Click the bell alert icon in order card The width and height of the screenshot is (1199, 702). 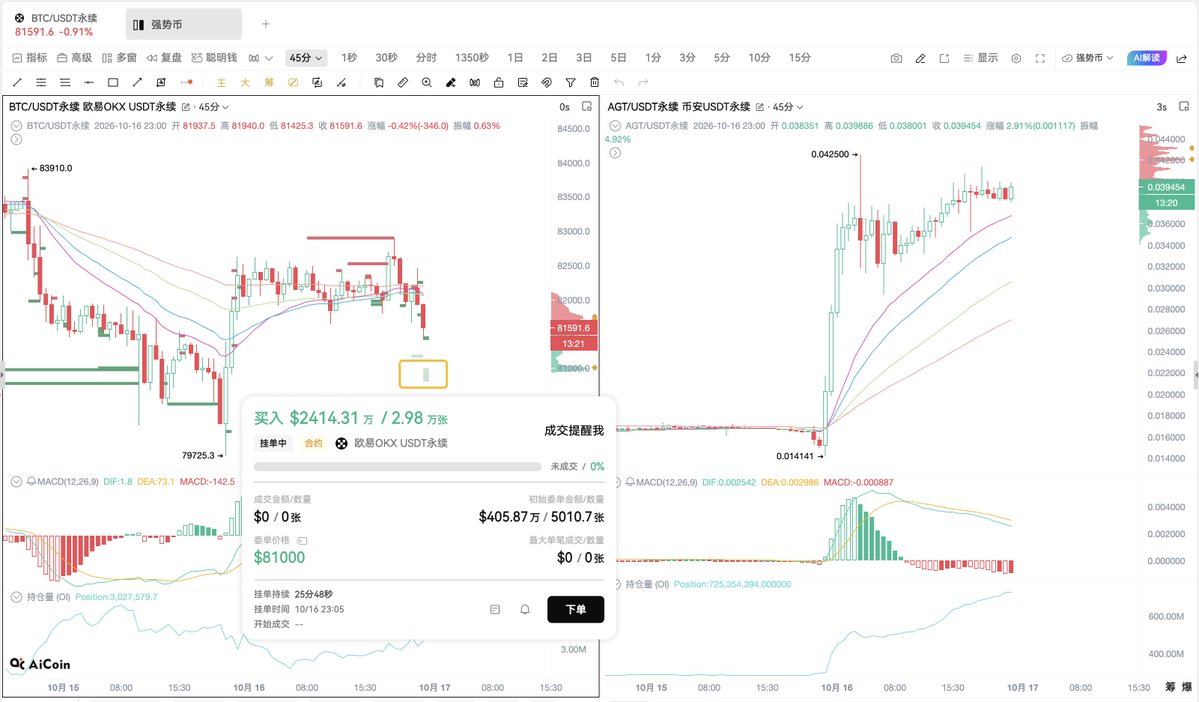point(525,609)
